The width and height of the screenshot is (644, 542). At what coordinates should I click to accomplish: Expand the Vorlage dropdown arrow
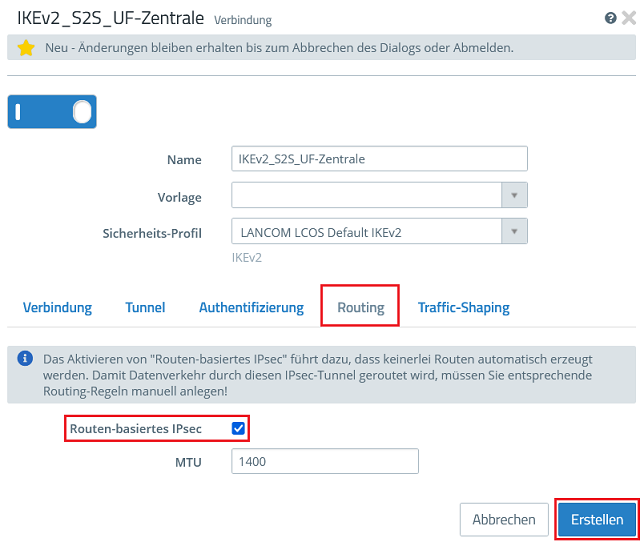pyautogui.click(x=514, y=196)
